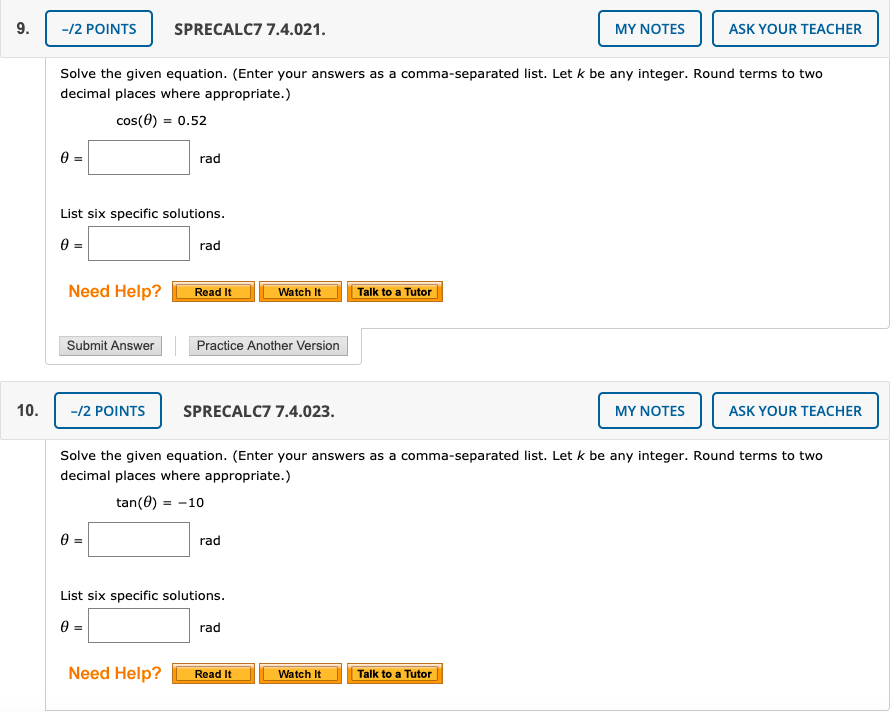
Task: Click Talk to a Tutor for question 9
Action: 395,292
